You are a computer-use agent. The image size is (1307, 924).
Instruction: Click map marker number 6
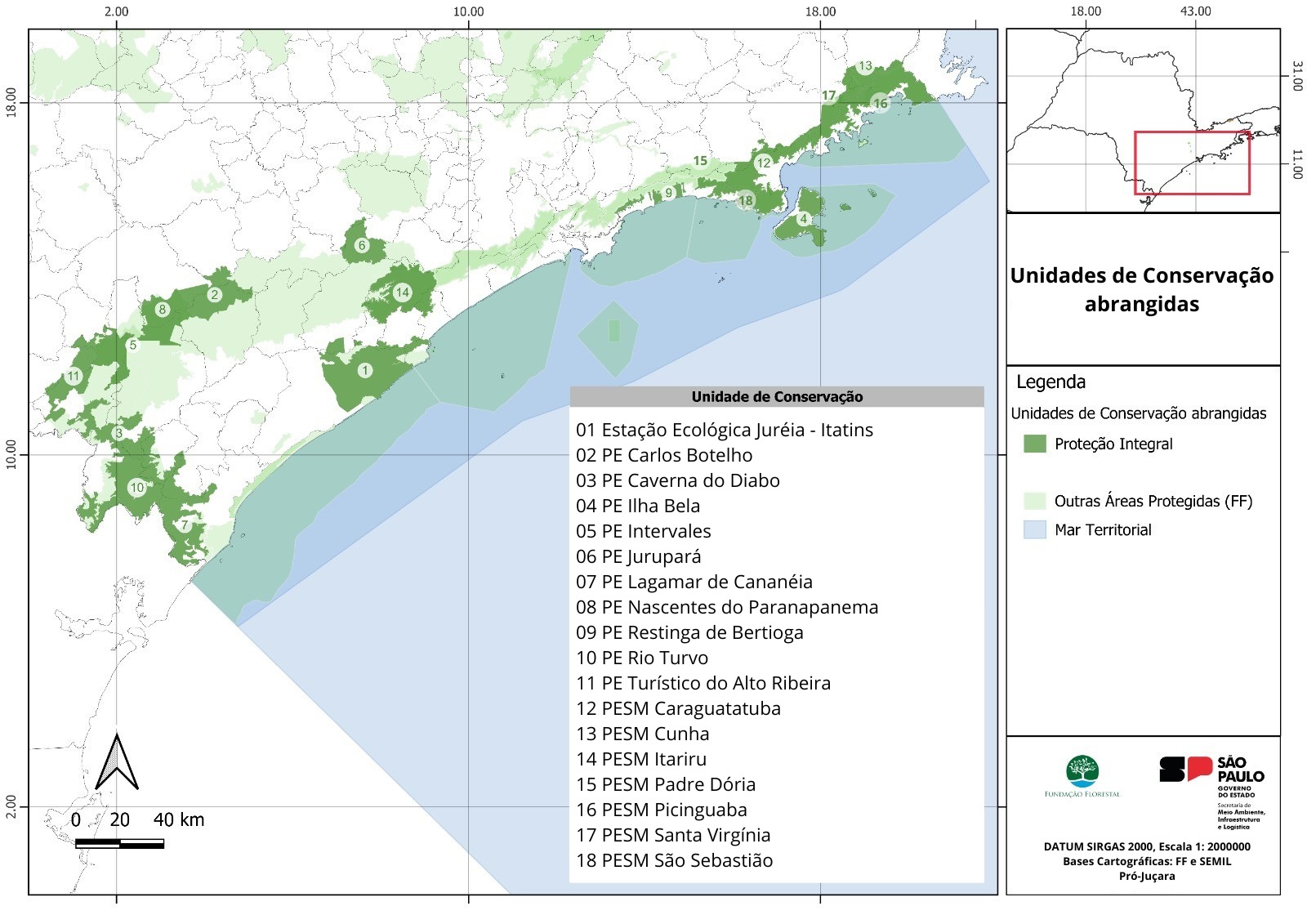362,244
